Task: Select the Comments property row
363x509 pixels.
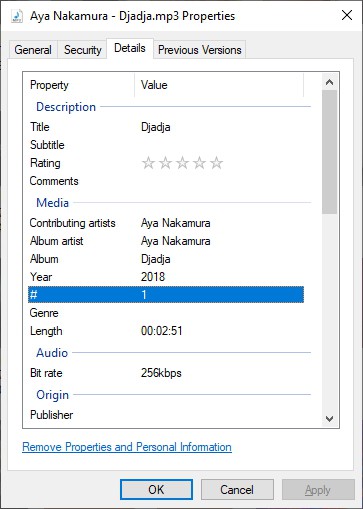Action: coord(166,181)
